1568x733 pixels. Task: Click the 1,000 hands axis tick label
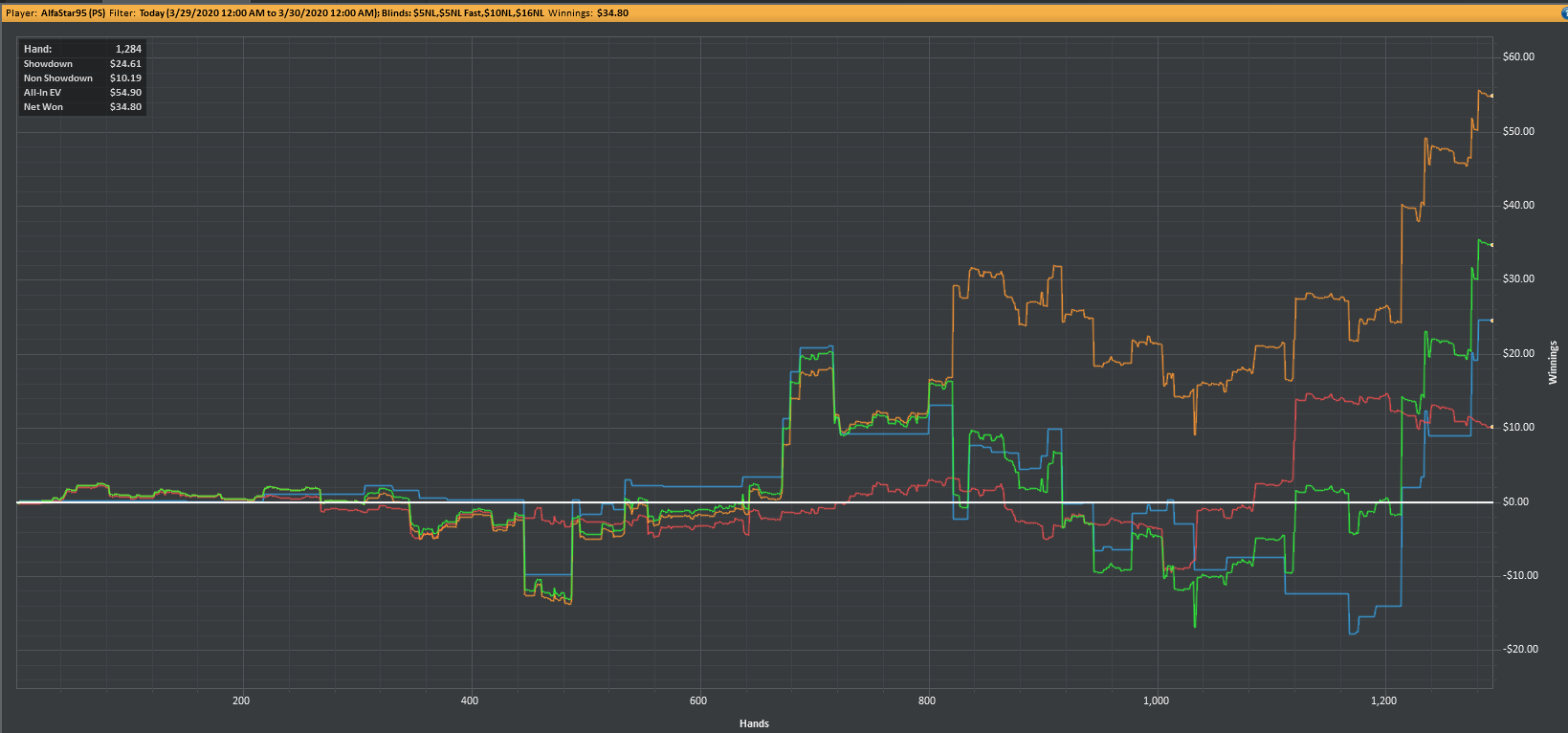coord(1156,701)
